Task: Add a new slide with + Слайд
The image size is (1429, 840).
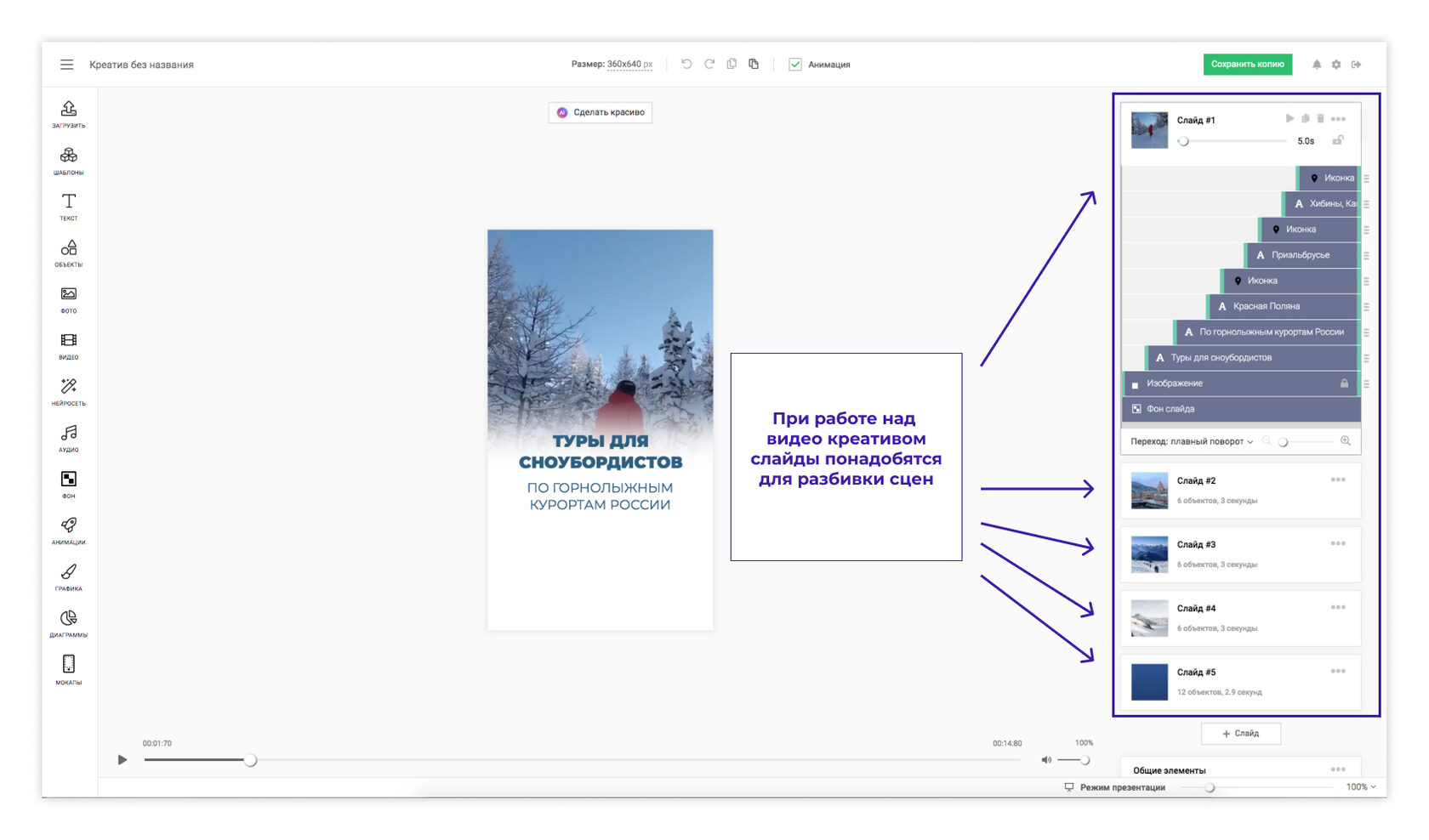Action: tap(1241, 734)
